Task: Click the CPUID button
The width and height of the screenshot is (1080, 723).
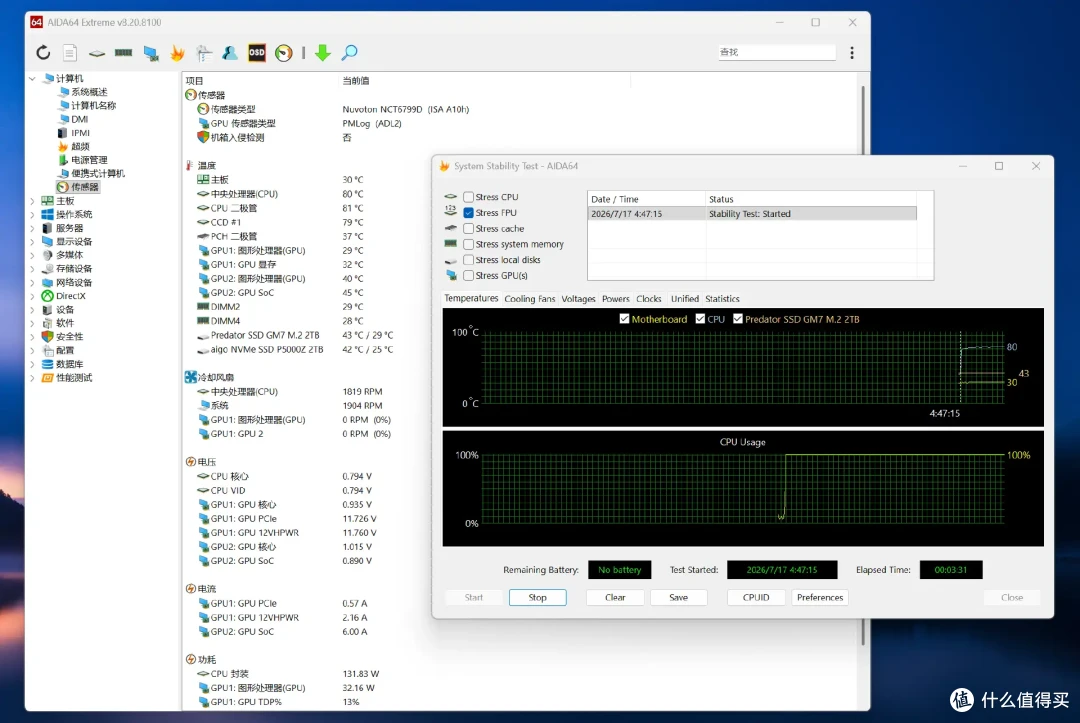Action: click(756, 598)
